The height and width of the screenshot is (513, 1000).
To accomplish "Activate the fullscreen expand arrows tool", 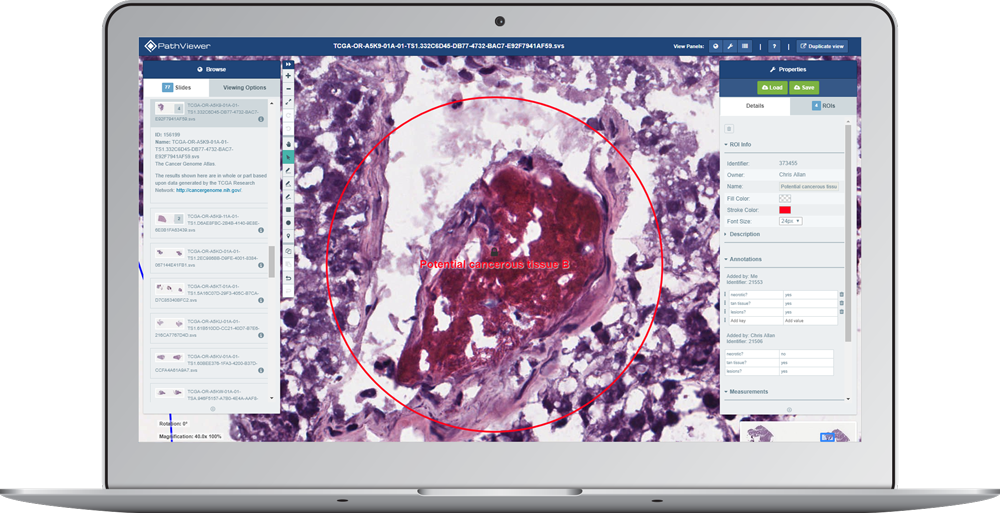I will pyautogui.click(x=288, y=101).
